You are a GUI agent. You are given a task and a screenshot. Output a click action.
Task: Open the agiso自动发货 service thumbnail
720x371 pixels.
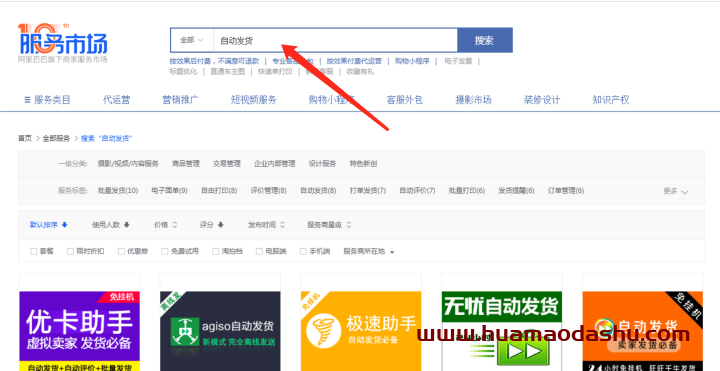click(x=220, y=331)
